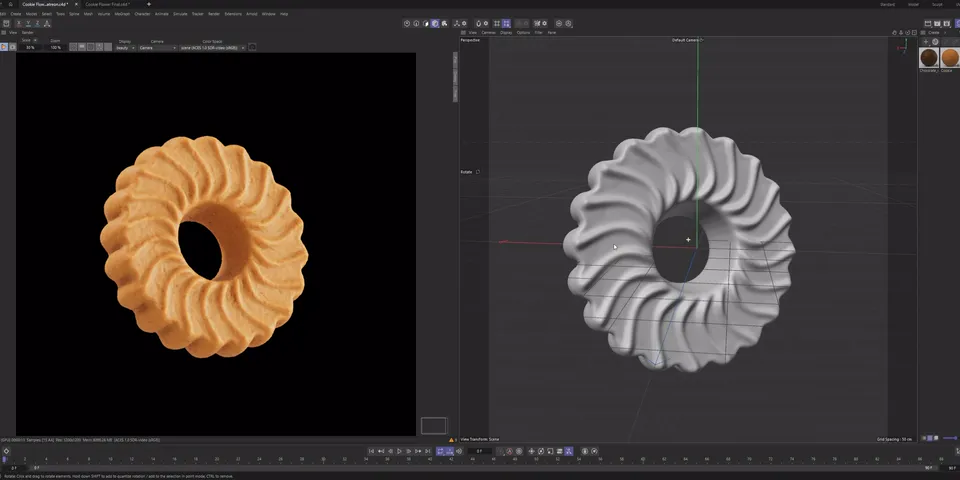Viewport: 960px width, 480px height.
Task: Open Render menu in render view panel
Action: tap(28, 32)
